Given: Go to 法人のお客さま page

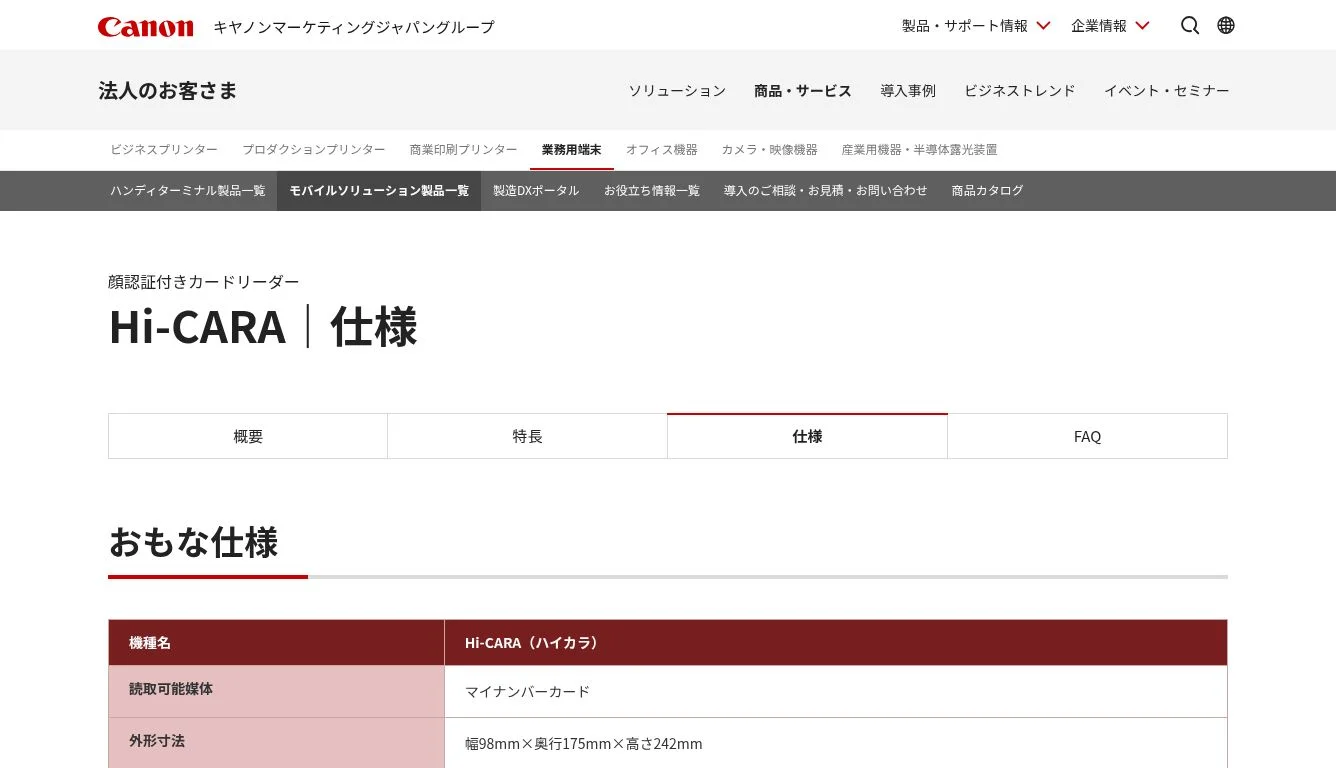Looking at the screenshot, I should [x=168, y=90].
